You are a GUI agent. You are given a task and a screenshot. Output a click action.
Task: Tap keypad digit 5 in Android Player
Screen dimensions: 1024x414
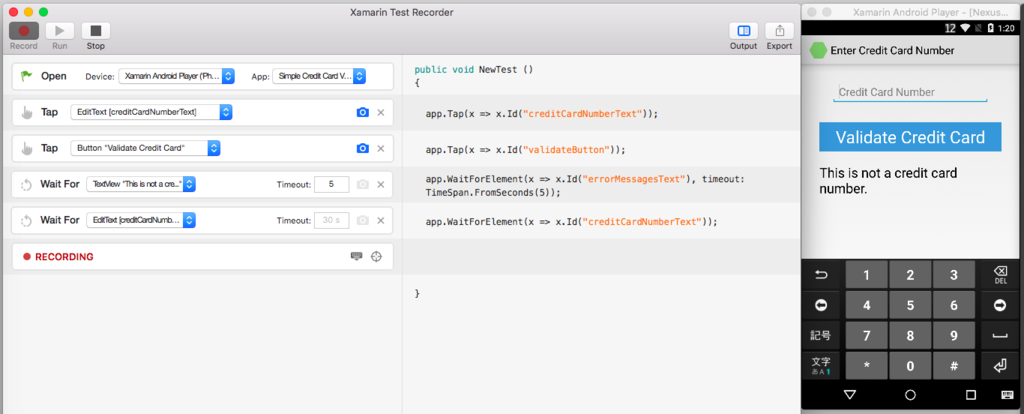click(x=910, y=305)
